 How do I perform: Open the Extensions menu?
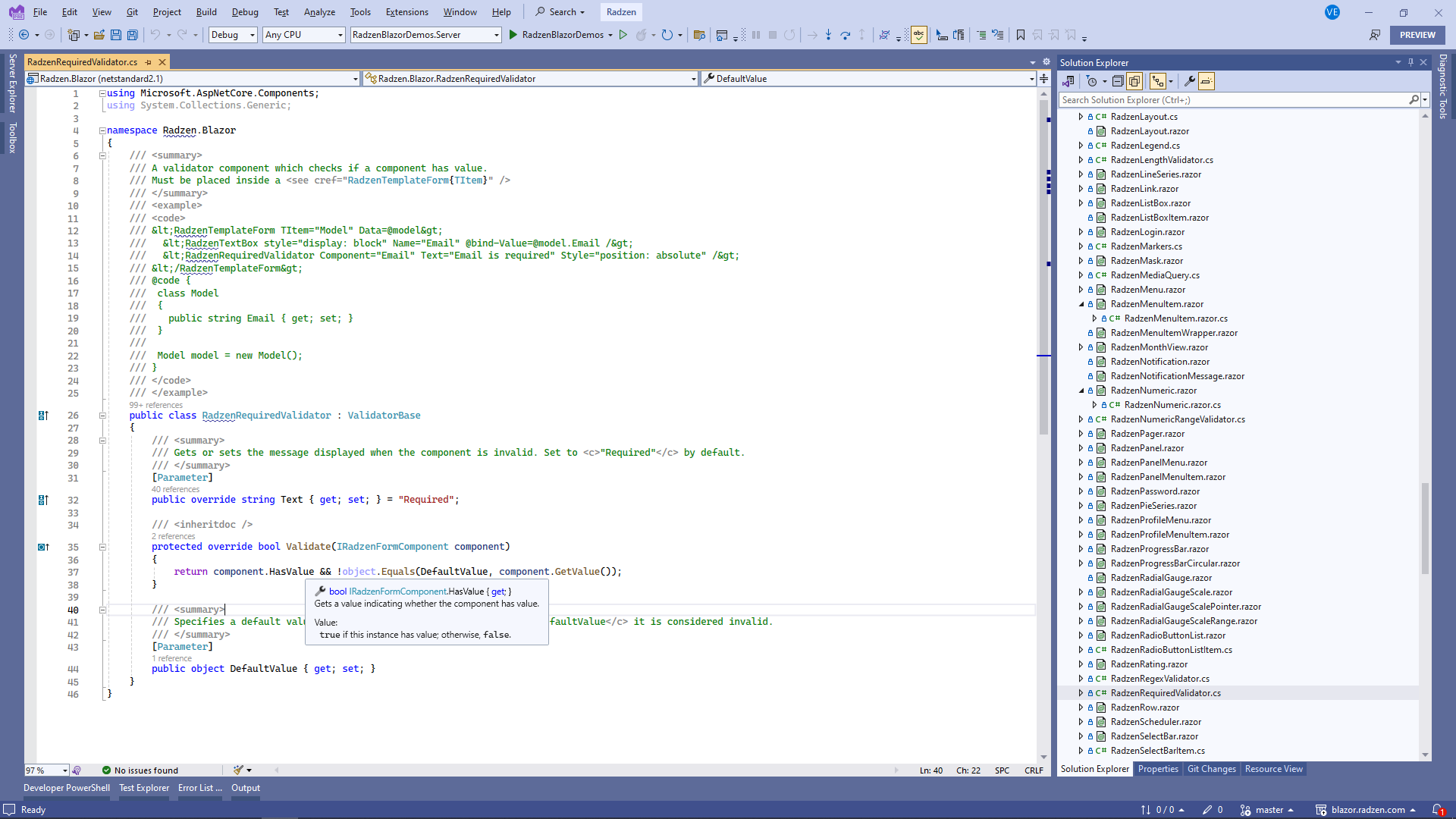406,12
